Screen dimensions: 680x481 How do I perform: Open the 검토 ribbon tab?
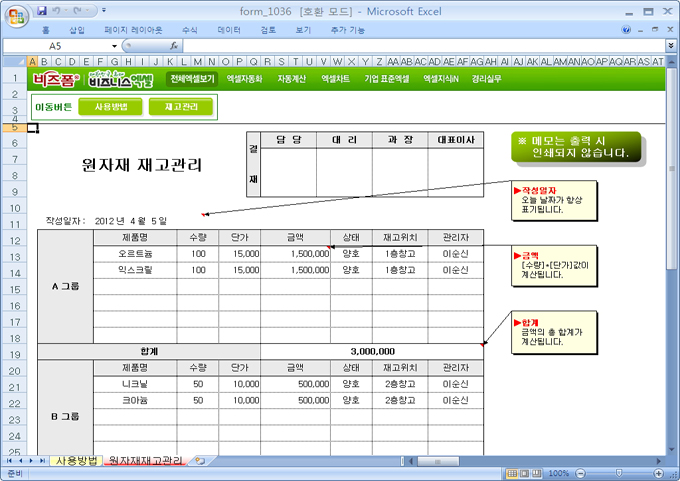(268, 30)
